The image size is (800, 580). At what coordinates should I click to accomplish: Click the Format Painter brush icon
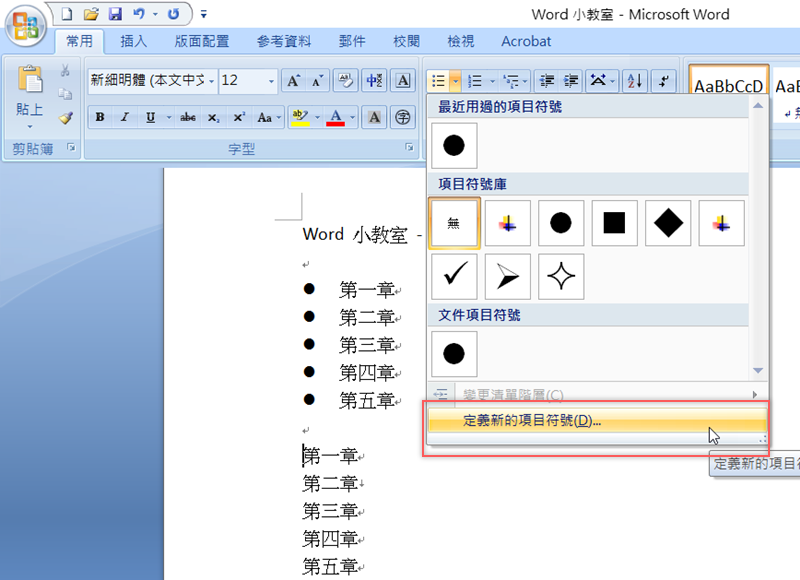tap(65, 118)
